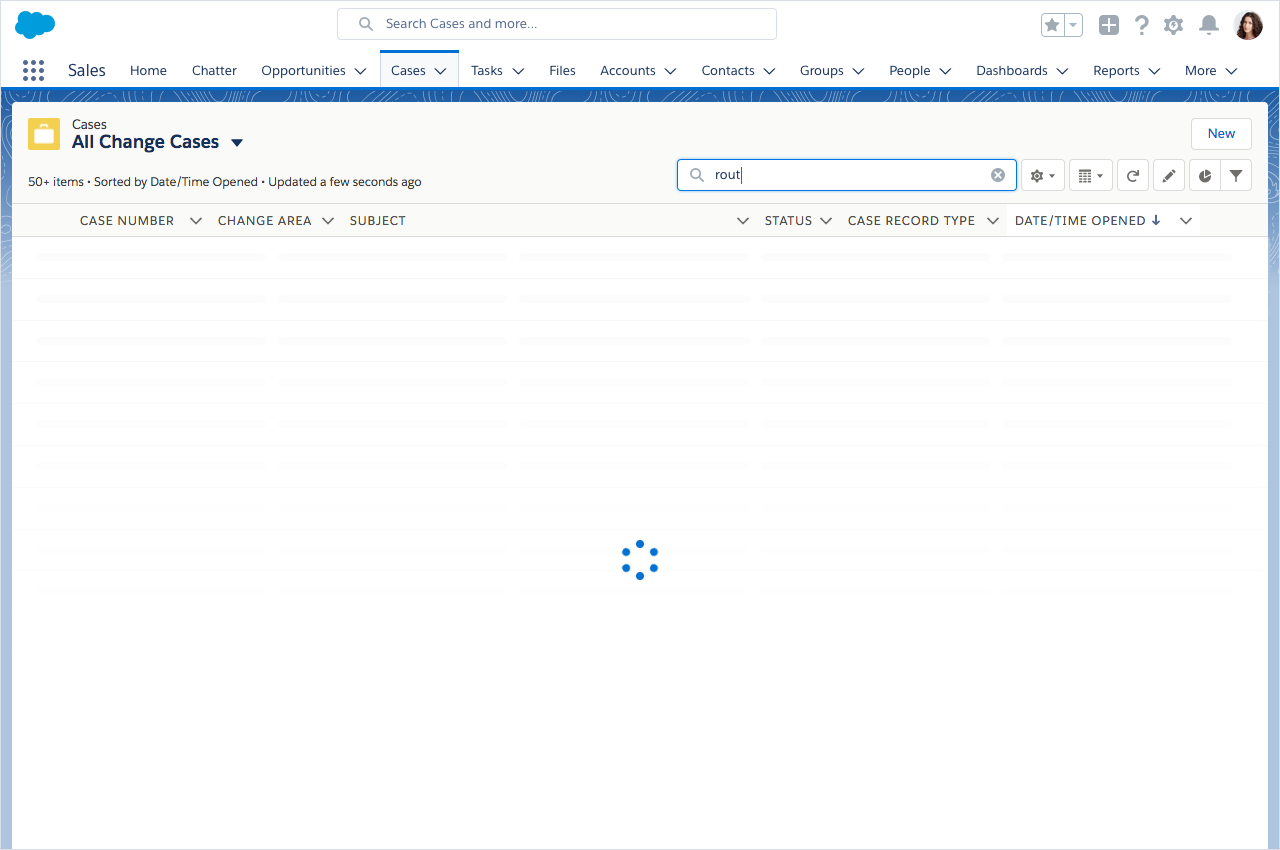
Task: View notifications bell icon
Action: point(1209,25)
